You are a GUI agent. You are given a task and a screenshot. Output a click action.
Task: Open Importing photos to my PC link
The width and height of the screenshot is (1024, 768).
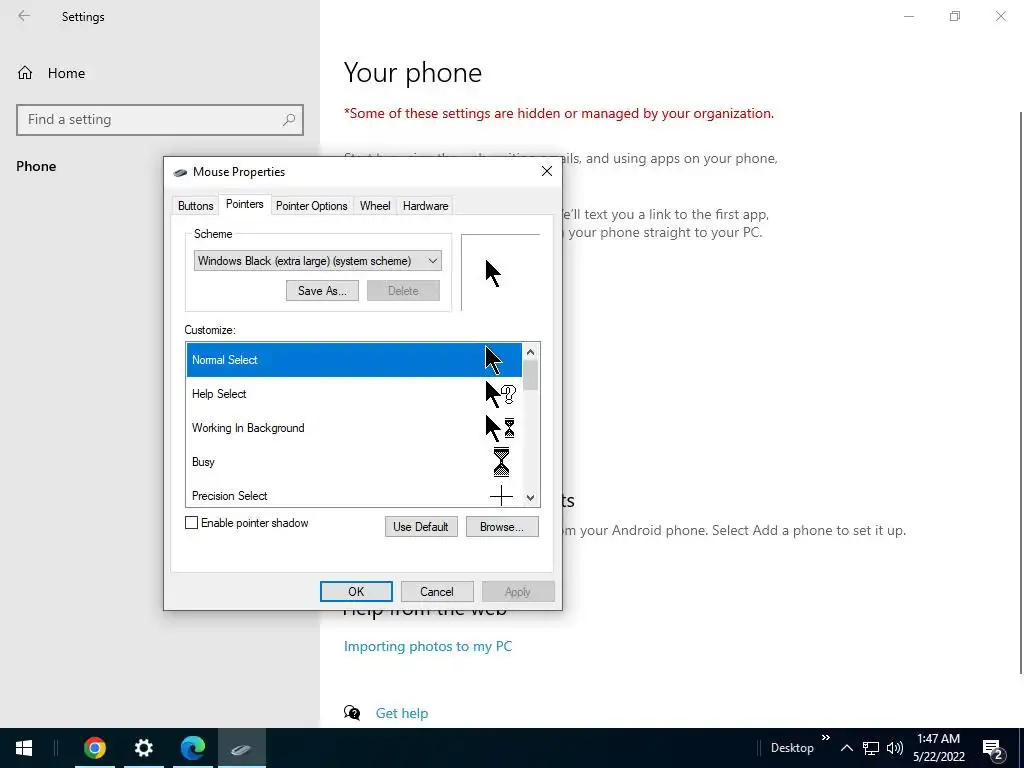[x=428, y=646]
